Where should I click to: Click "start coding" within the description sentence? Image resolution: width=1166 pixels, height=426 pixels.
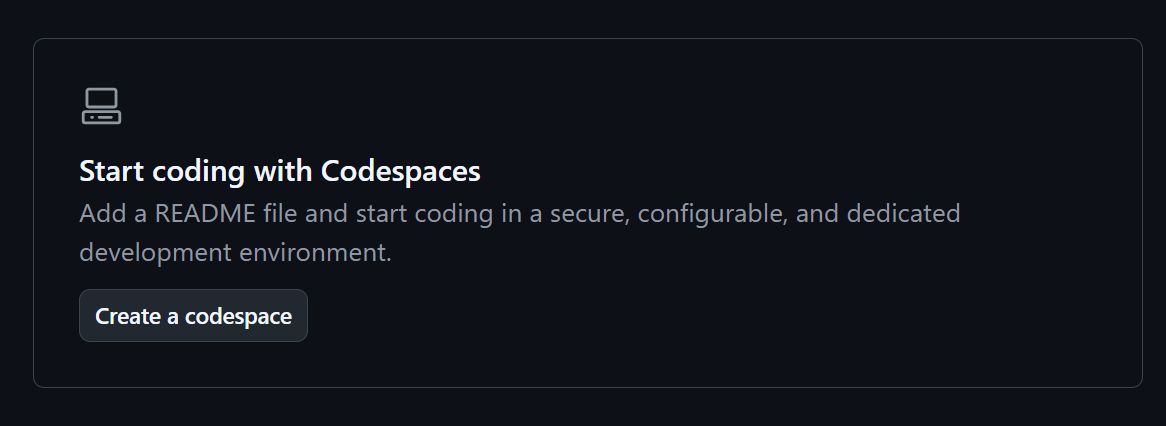[x=425, y=215]
